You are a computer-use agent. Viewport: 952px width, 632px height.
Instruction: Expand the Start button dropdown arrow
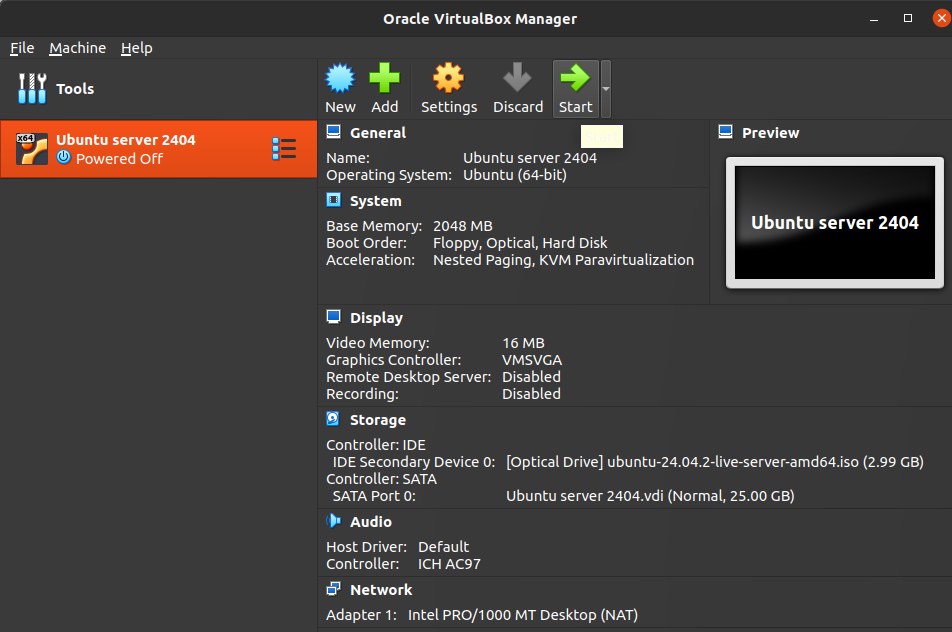[605, 89]
